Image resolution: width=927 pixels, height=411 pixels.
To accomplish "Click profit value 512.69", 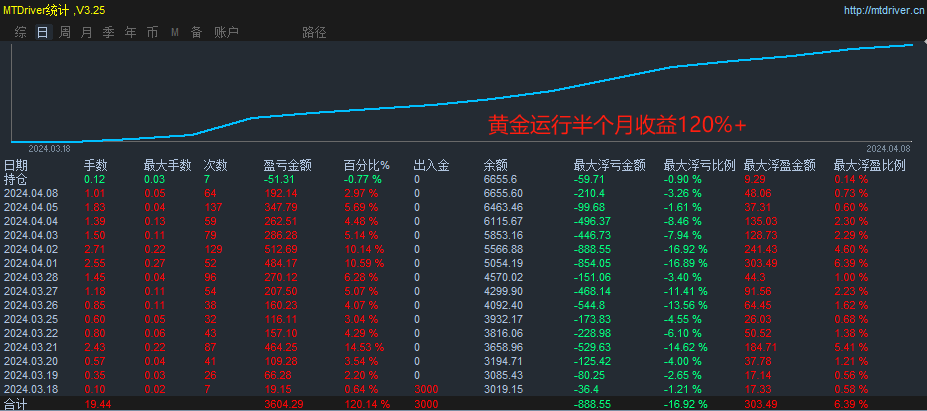I will point(281,249).
